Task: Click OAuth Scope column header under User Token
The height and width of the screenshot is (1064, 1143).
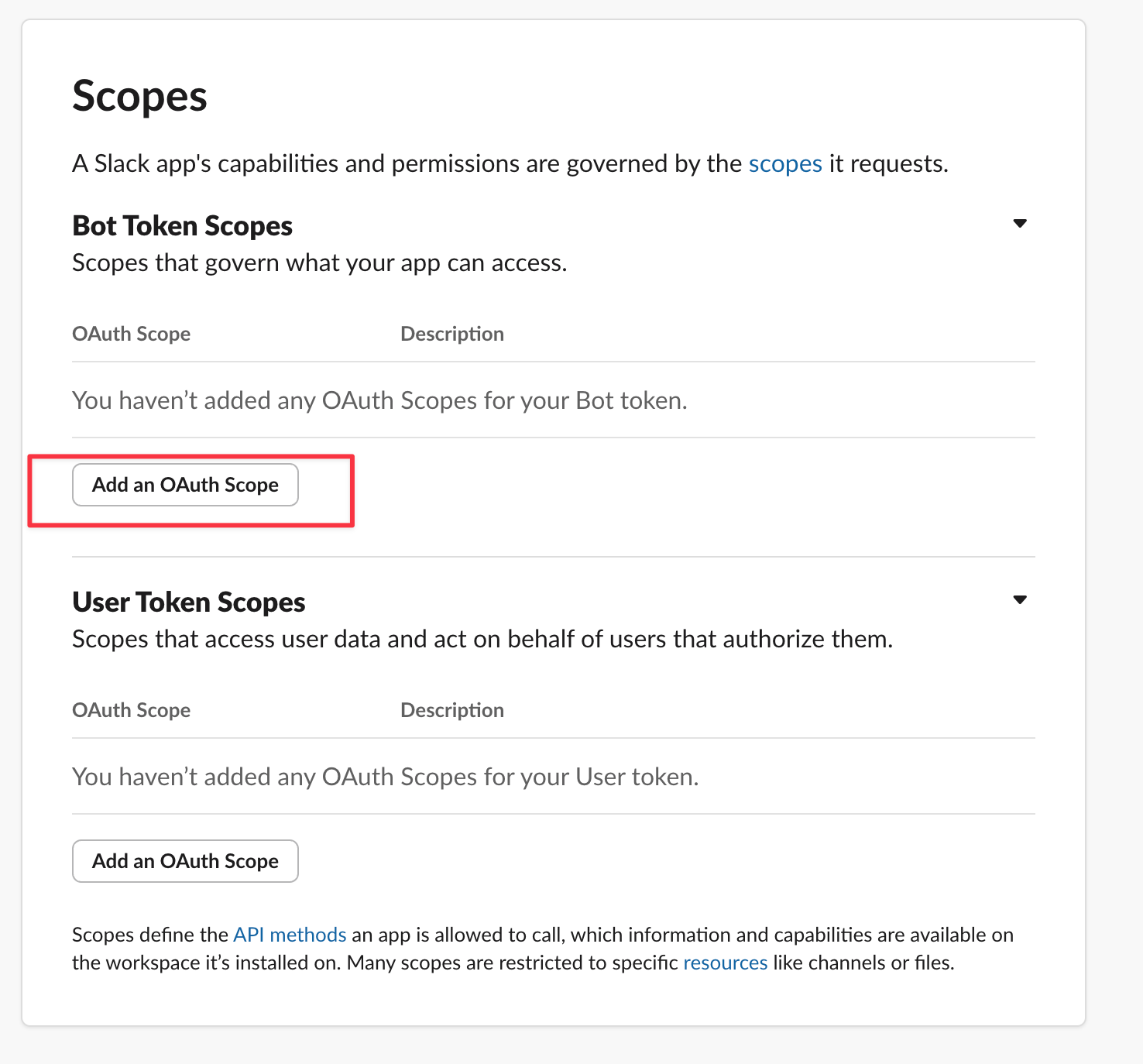Action: (131, 710)
